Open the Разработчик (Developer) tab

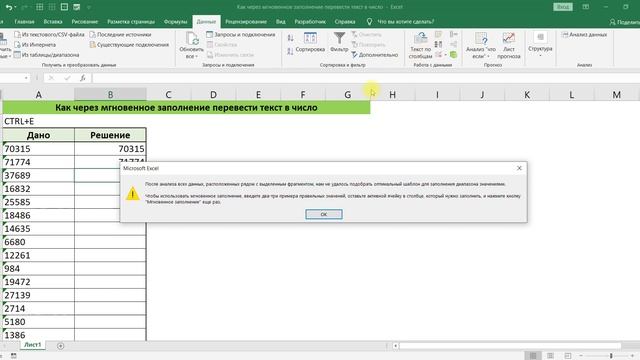point(310,22)
